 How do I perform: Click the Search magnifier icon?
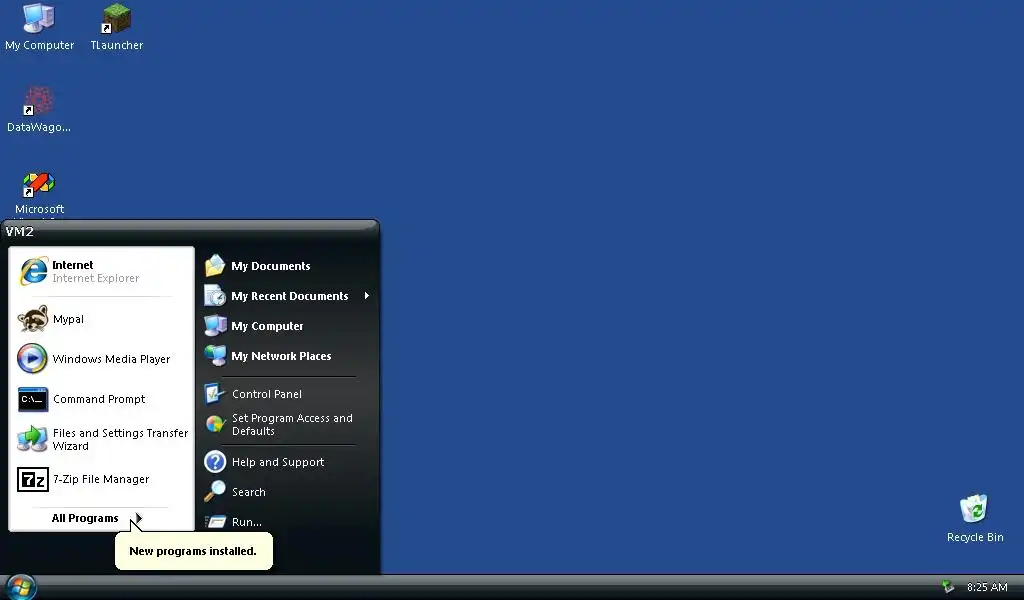click(215, 492)
